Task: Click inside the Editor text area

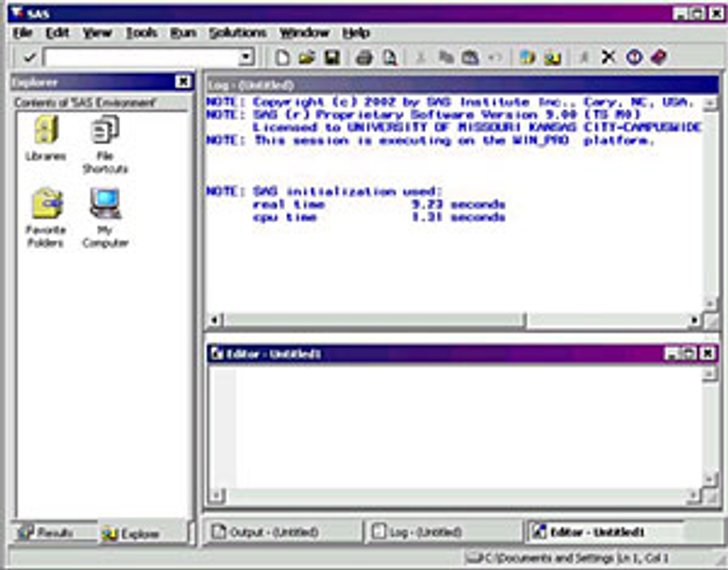Action: (x=469, y=427)
